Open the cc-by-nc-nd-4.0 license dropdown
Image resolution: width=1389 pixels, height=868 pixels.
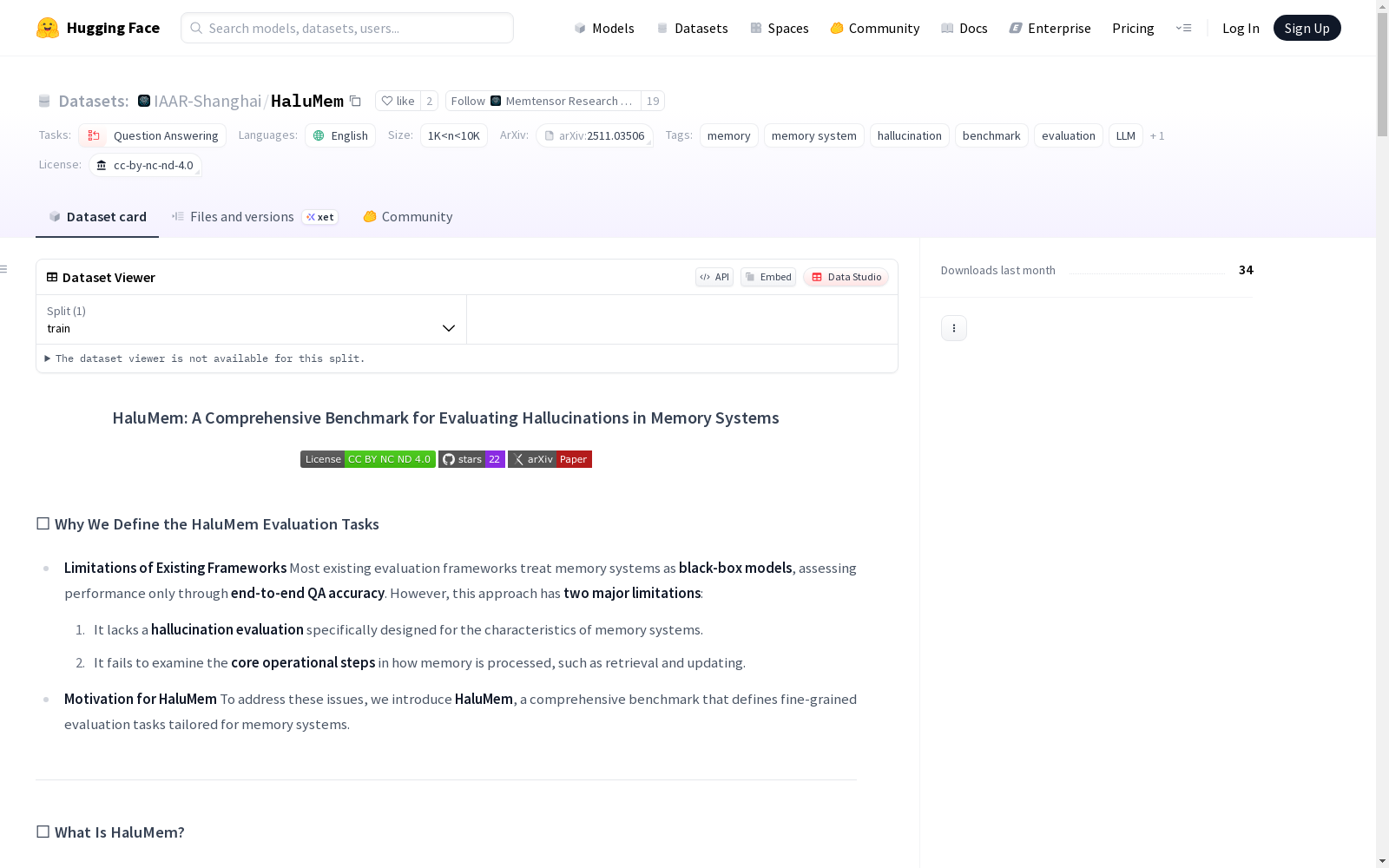click(146, 165)
